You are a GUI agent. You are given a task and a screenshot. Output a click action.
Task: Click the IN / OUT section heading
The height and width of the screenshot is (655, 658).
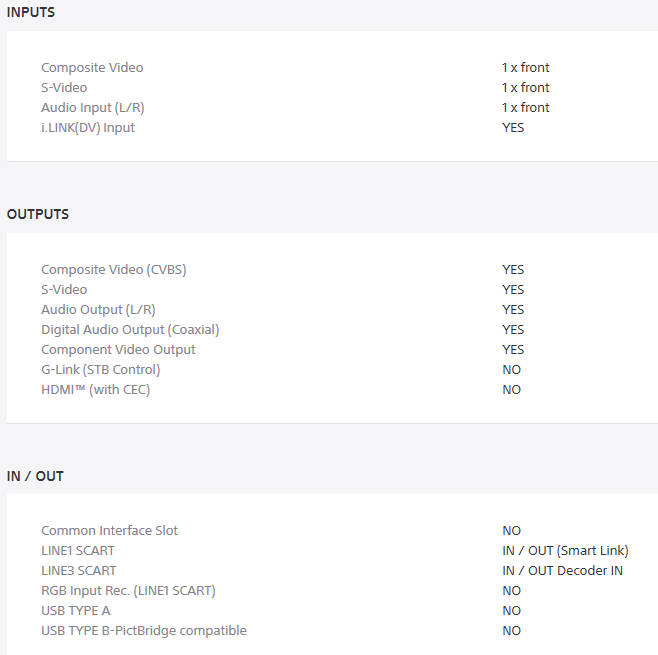pyautogui.click(x=35, y=476)
